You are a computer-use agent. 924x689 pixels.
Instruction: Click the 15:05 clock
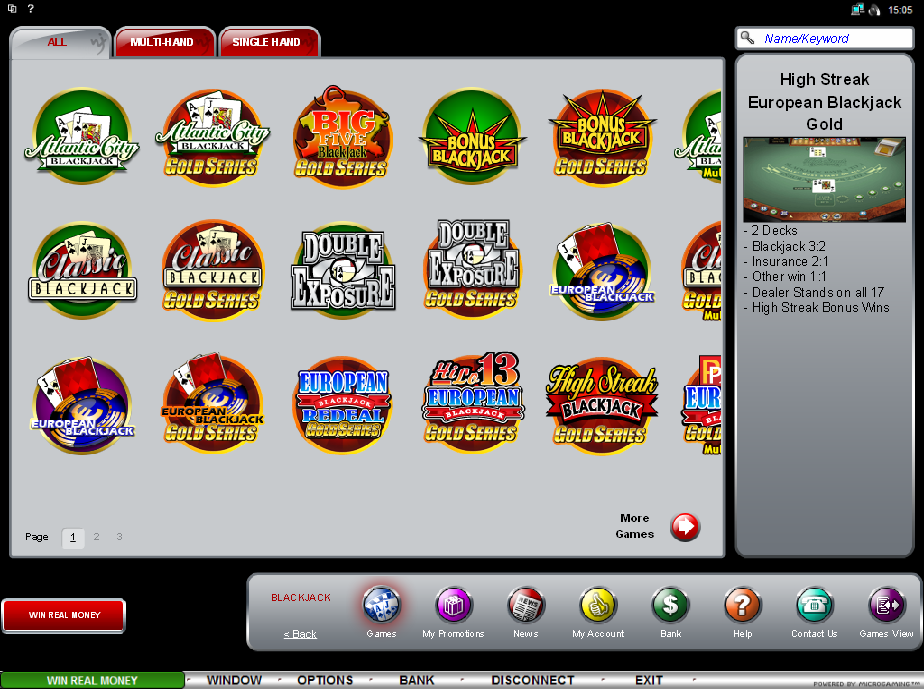click(900, 9)
